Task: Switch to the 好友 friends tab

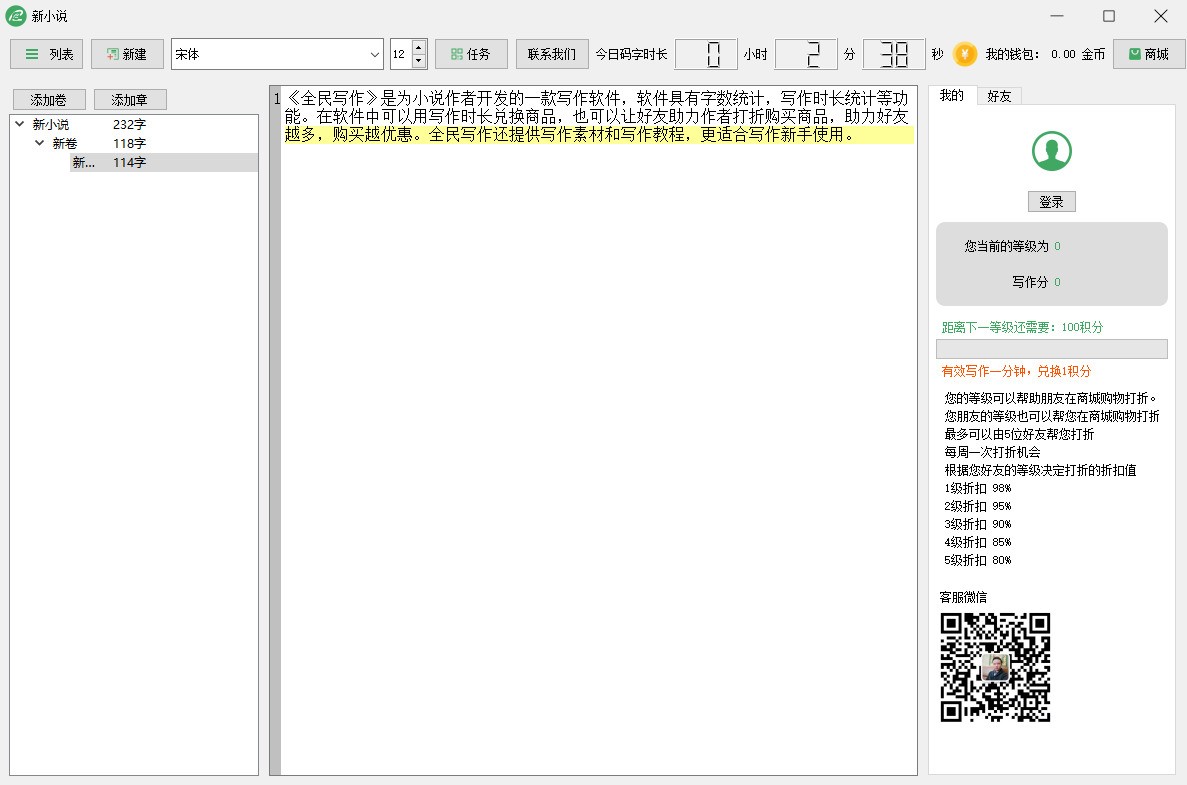Action: [x=999, y=96]
